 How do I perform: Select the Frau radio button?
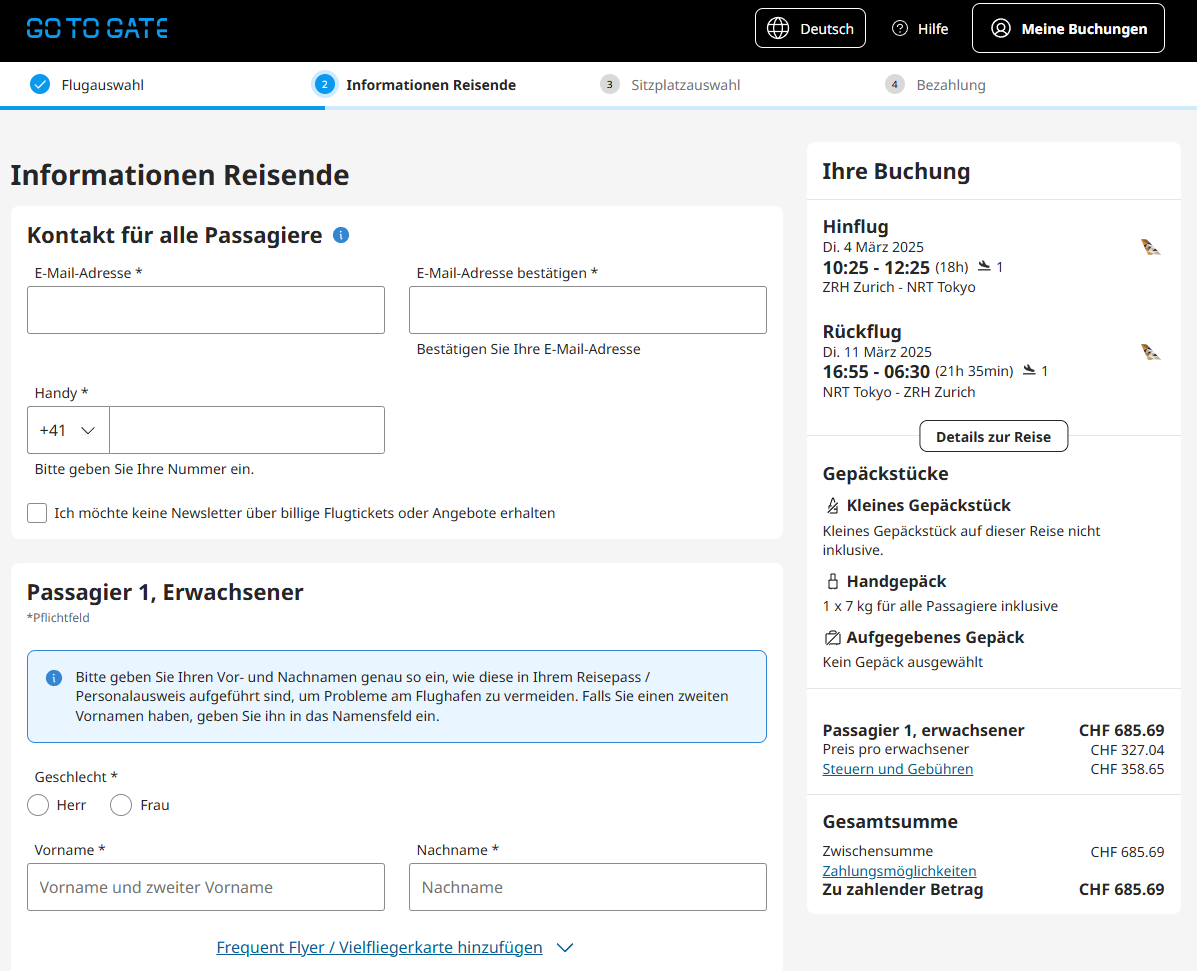(x=121, y=805)
